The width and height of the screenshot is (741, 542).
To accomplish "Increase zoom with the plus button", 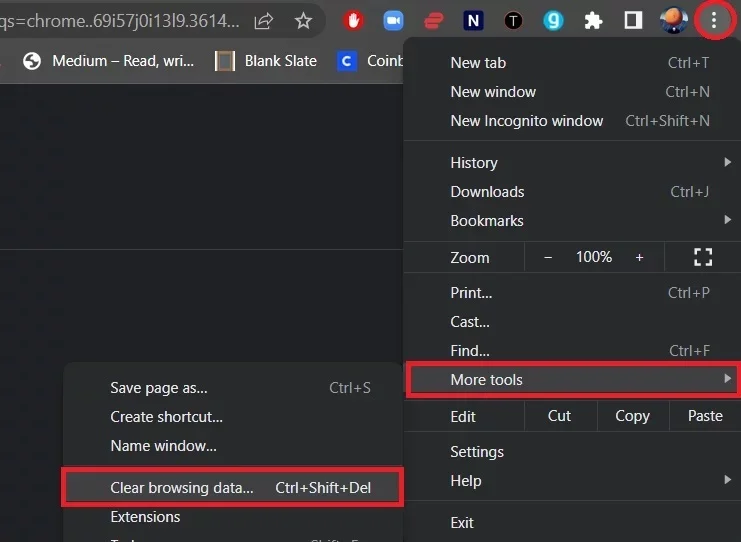I will [639, 258].
